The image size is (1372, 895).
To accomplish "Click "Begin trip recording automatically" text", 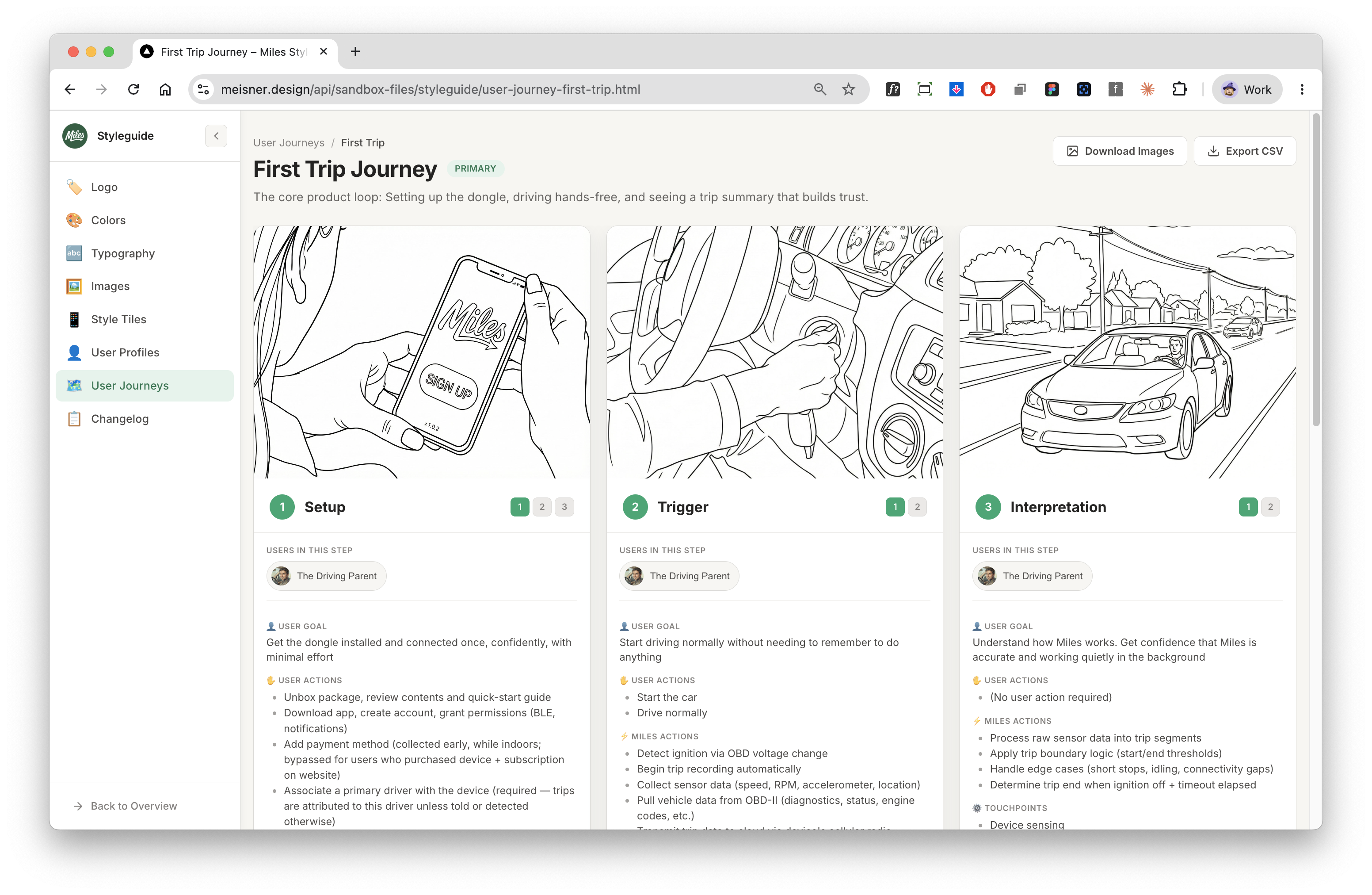I will (x=719, y=769).
